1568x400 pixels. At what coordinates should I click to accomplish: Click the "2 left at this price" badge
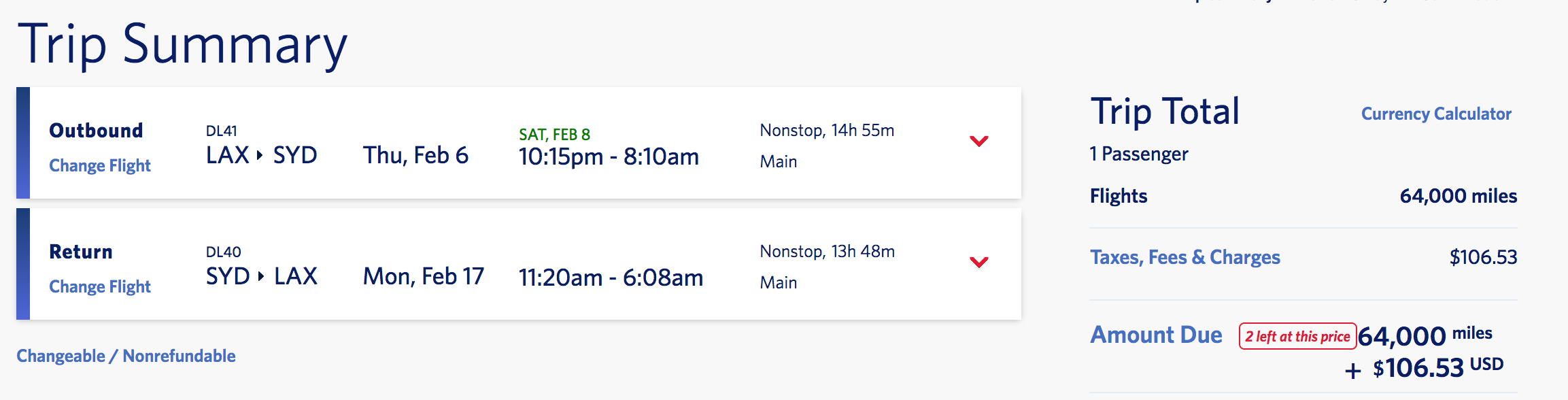(x=1297, y=336)
